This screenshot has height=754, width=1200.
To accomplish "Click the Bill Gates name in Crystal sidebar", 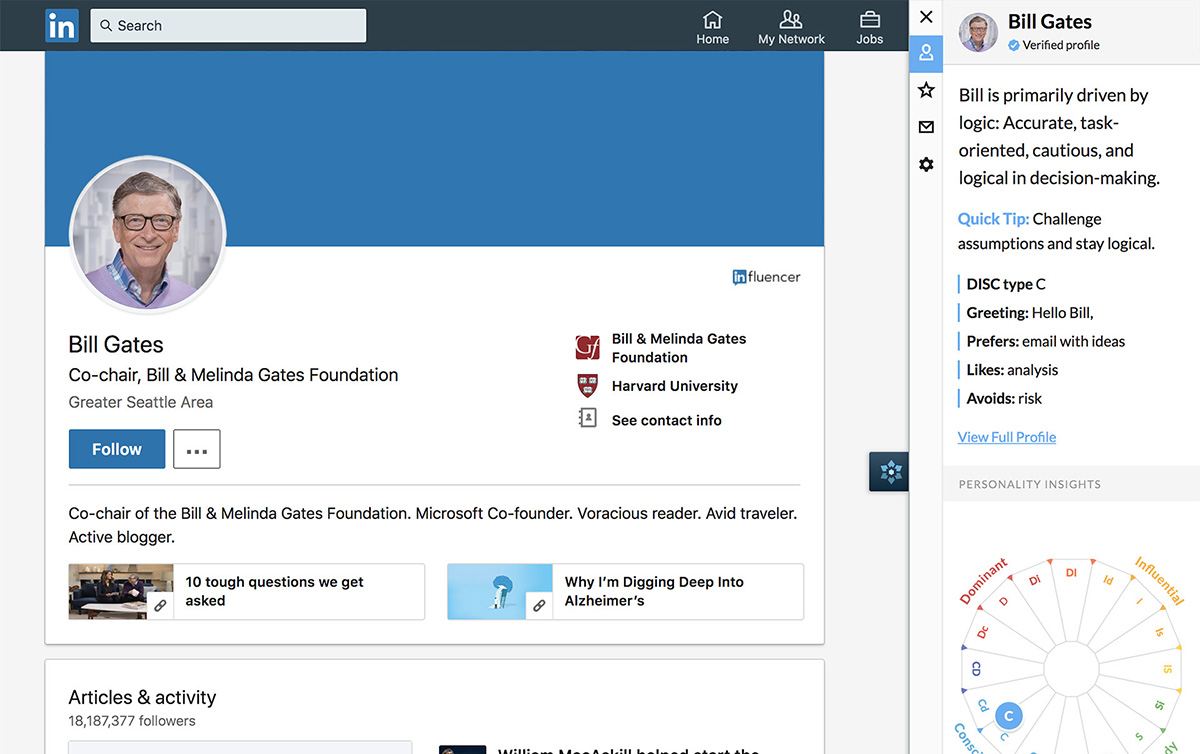I will [x=1050, y=22].
